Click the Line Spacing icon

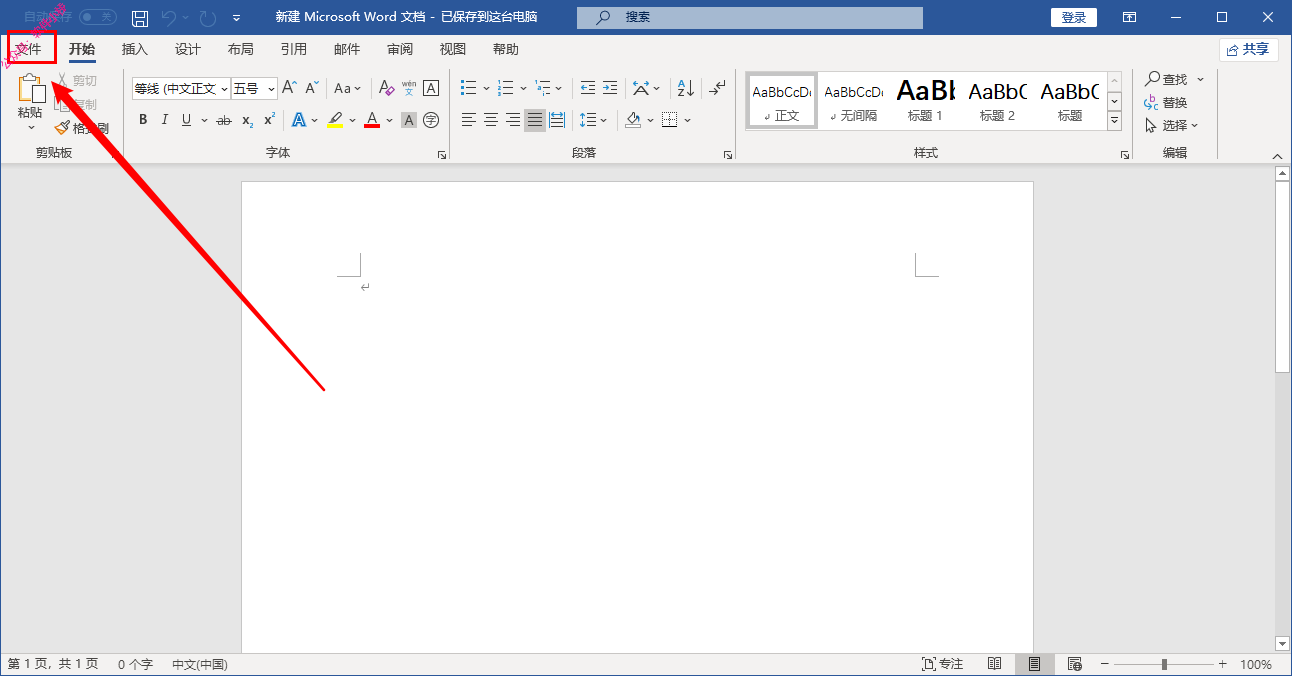coord(587,120)
